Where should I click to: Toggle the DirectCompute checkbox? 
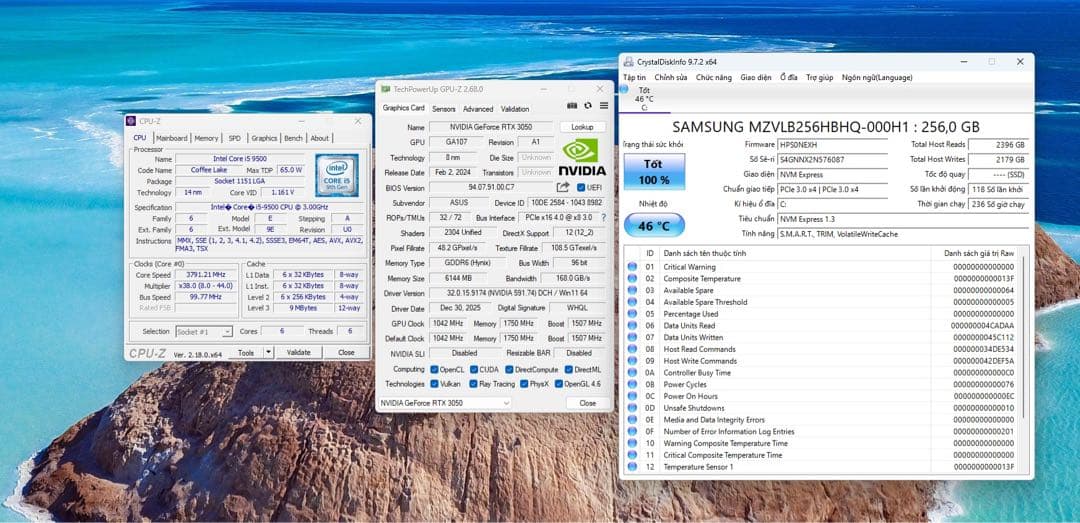tap(509, 369)
